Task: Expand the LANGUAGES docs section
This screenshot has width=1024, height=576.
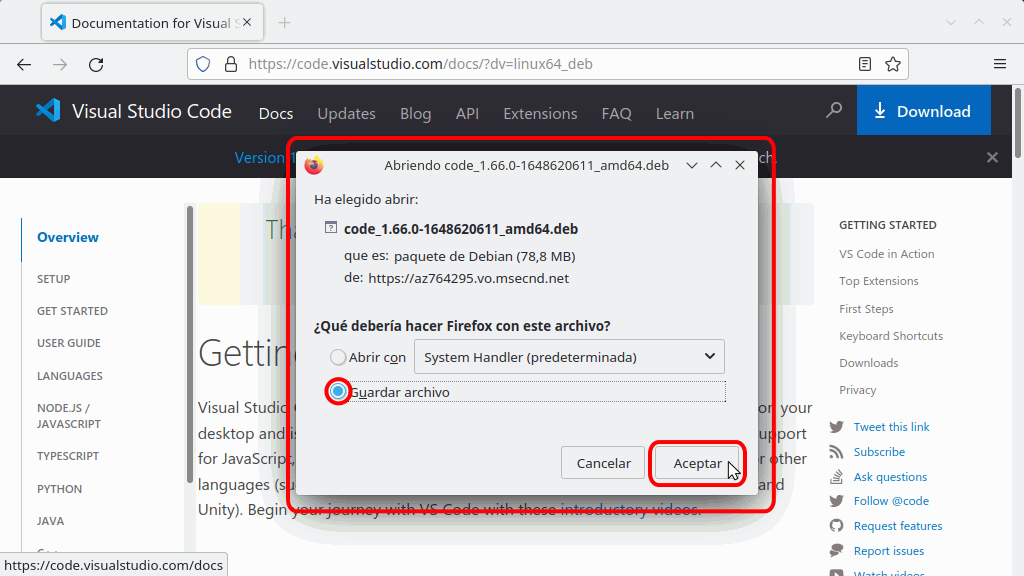Action: click(70, 376)
